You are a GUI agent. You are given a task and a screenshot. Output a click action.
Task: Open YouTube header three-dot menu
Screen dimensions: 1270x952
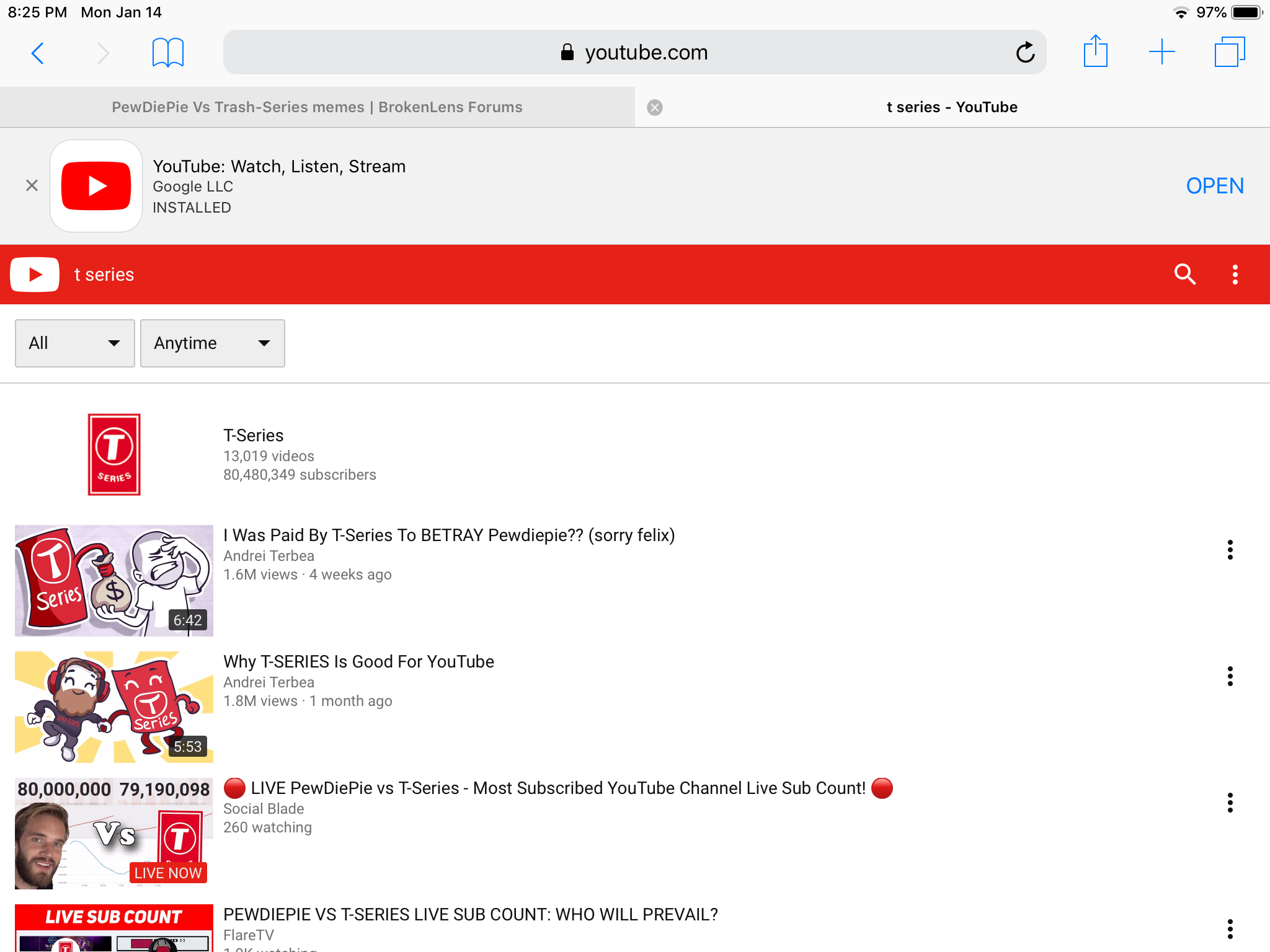point(1235,274)
